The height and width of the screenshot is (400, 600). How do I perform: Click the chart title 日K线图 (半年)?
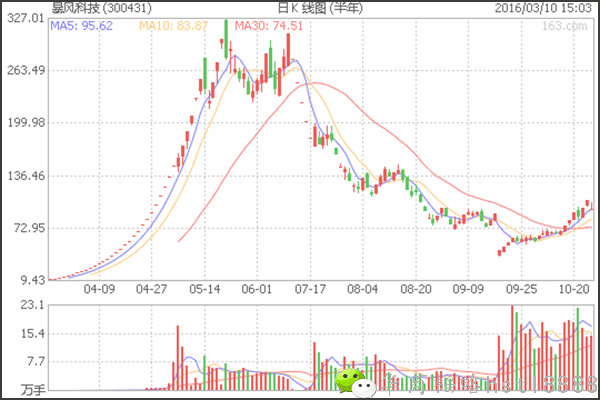click(x=320, y=8)
